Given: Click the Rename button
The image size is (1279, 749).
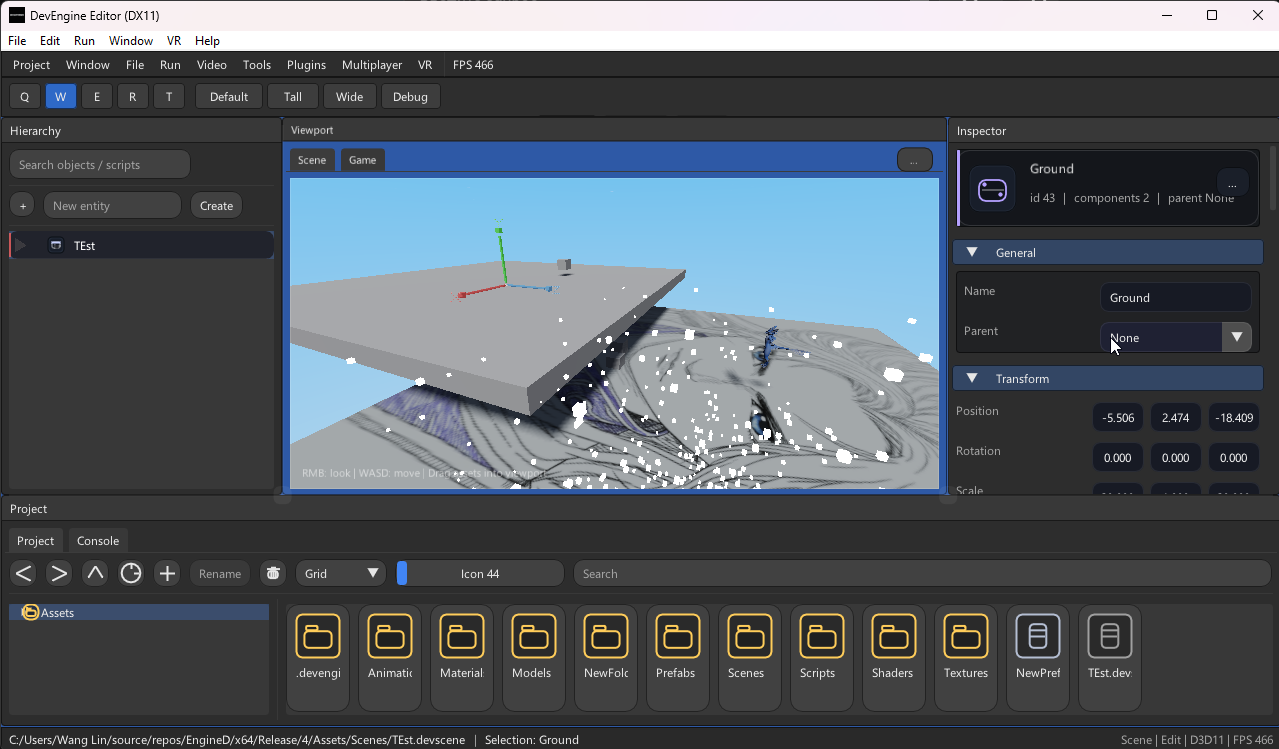Looking at the screenshot, I should [x=220, y=573].
